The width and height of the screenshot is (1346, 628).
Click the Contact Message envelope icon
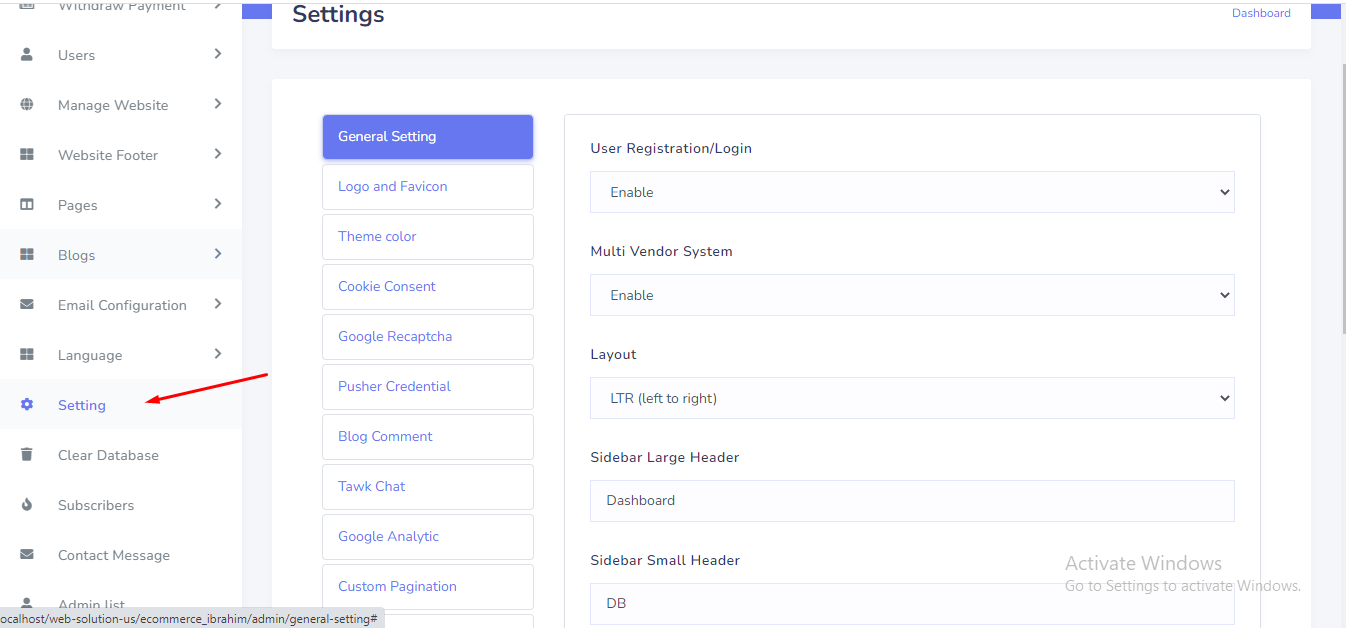(27, 555)
